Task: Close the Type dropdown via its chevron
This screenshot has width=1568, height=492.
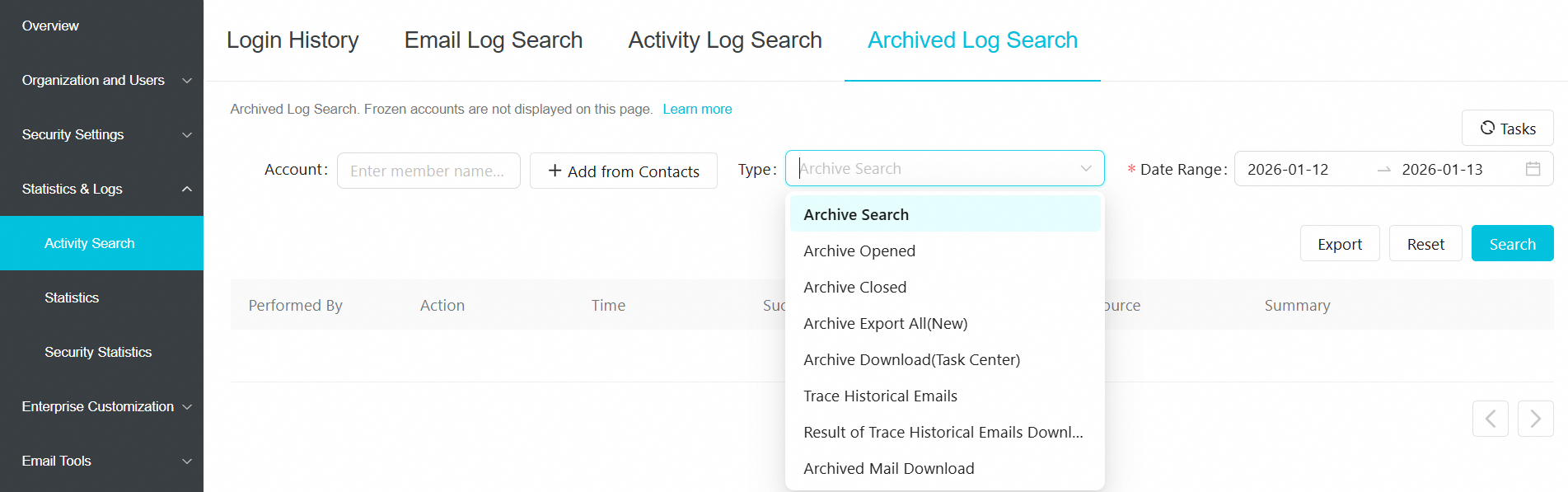Action: (x=1086, y=168)
